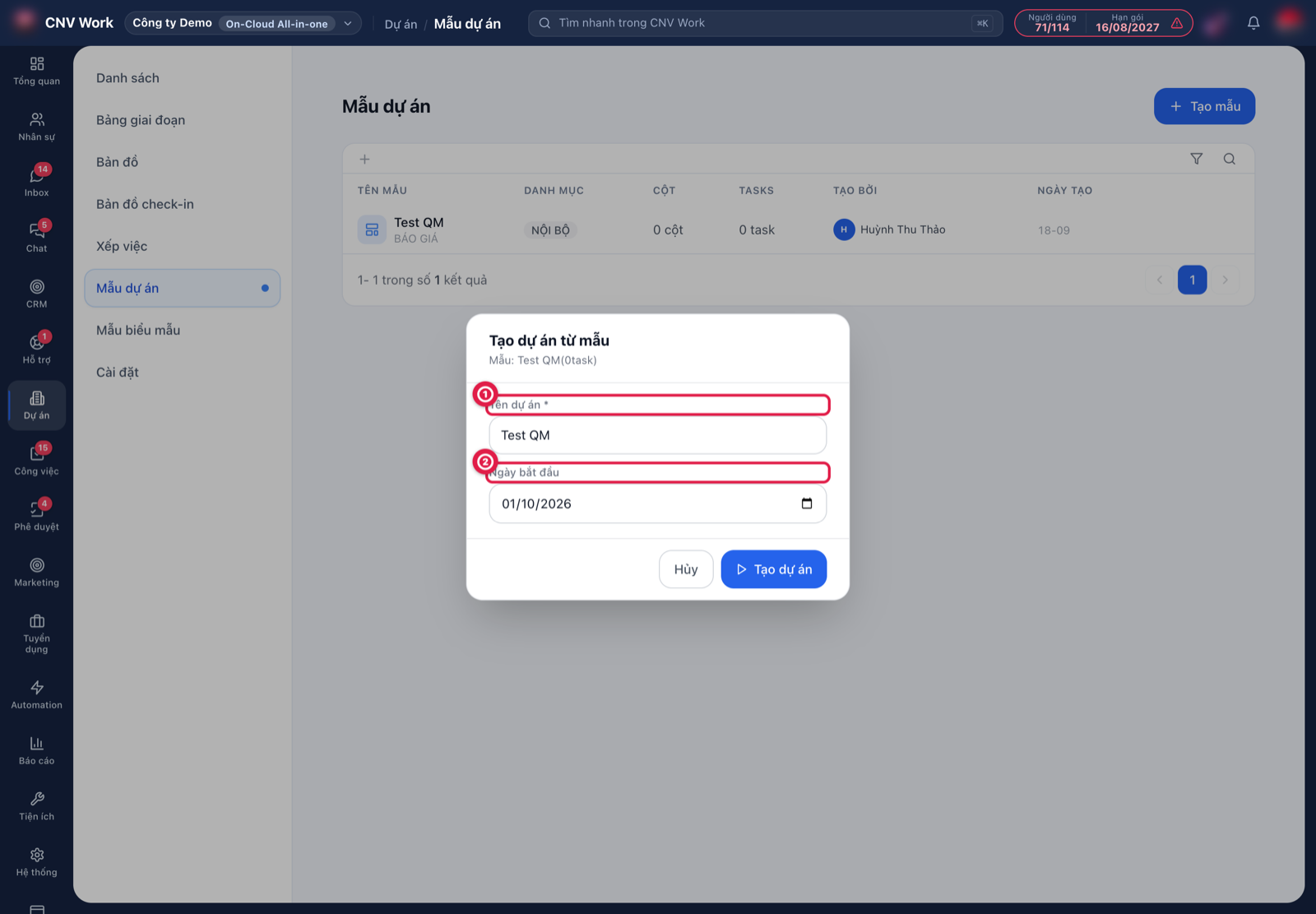The height and width of the screenshot is (914, 1316).
Task: Open Hỗ trợ support module
Action: [x=36, y=350]
